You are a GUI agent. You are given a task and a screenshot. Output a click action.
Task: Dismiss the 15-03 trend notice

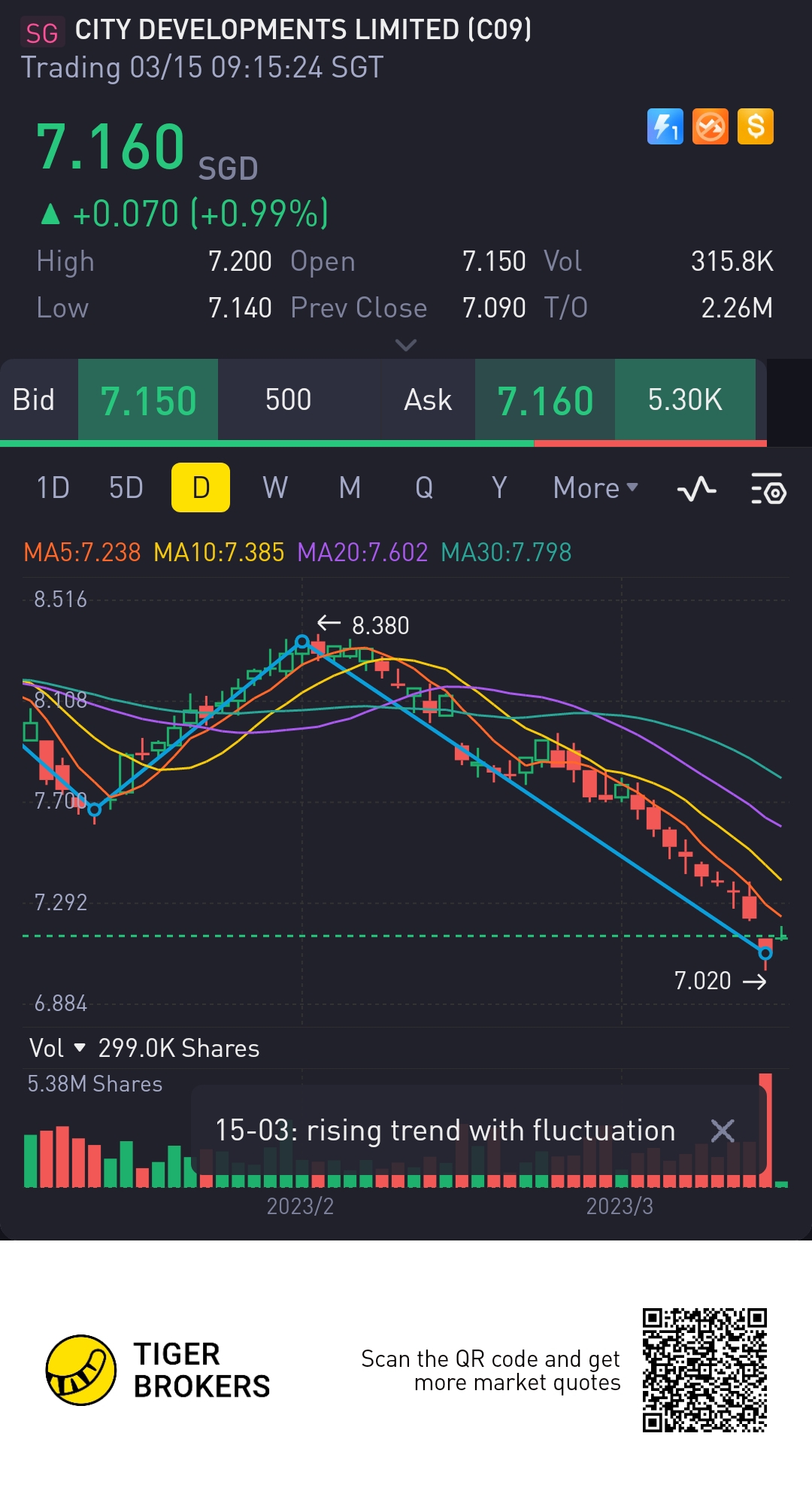click(723, 1131)
